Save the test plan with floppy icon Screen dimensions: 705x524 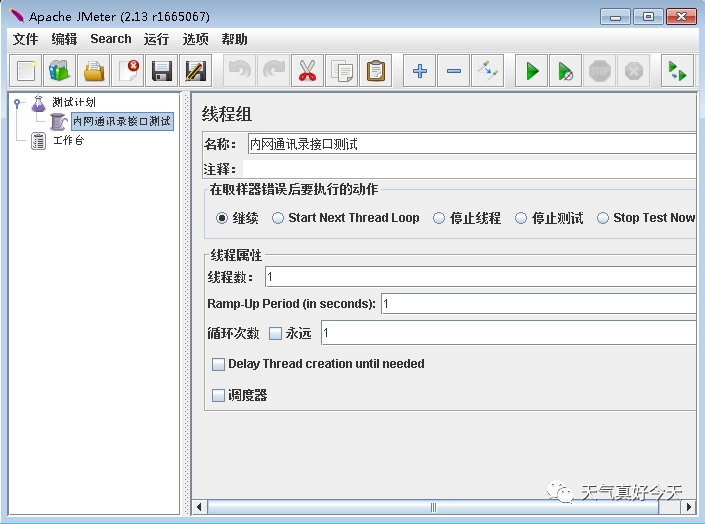coord(162,71)
